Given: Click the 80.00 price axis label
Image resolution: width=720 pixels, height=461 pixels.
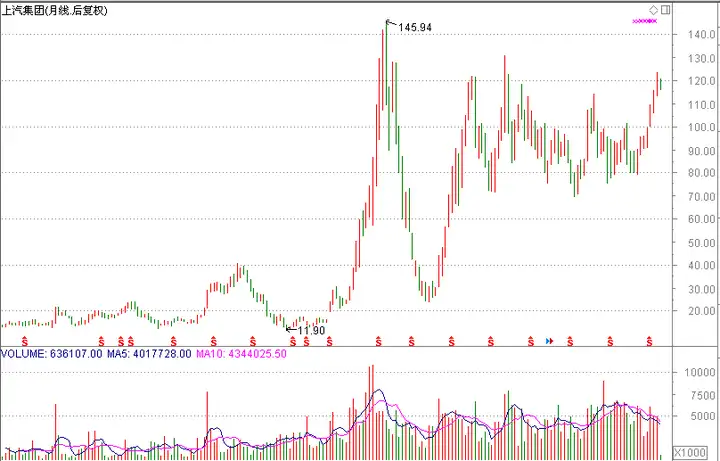Looking at the screenshot, I should pyautogui.click(x=701, y=173).
